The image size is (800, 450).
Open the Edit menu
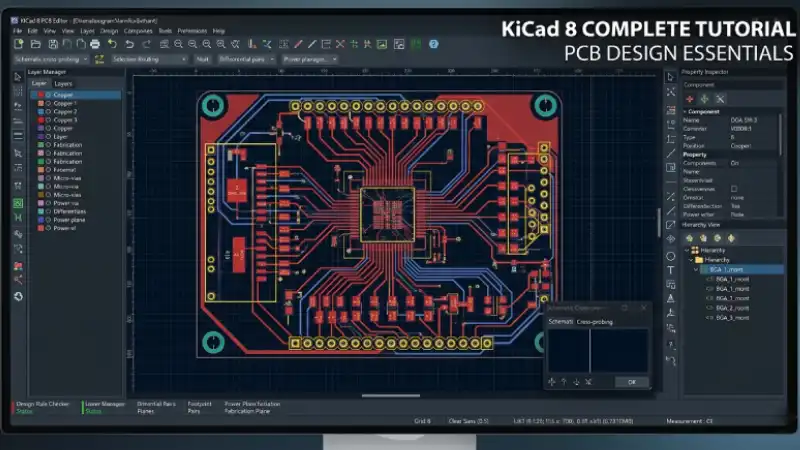[33, 31]
